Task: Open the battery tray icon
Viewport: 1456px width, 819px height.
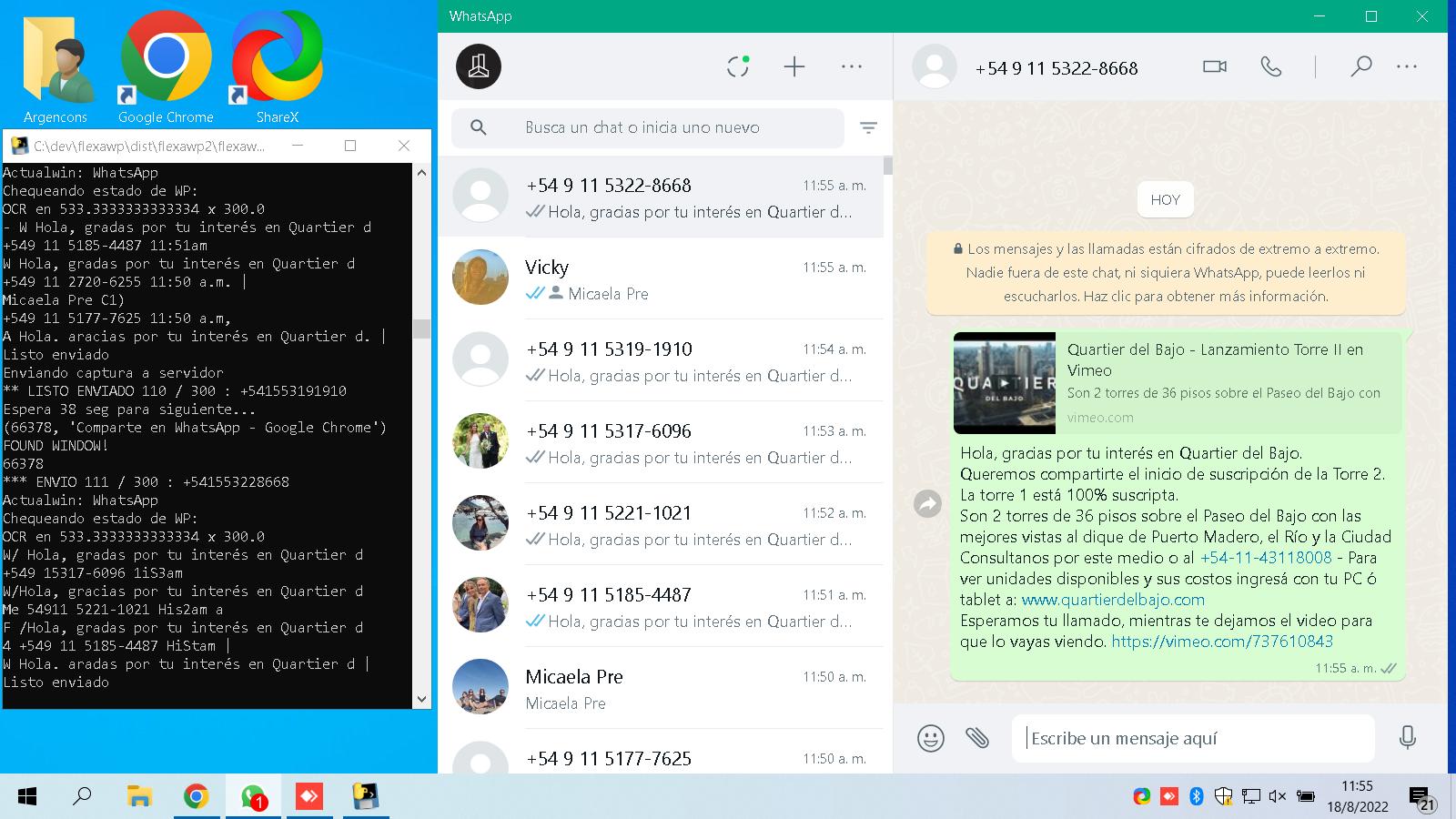Action: (1306, 796)
